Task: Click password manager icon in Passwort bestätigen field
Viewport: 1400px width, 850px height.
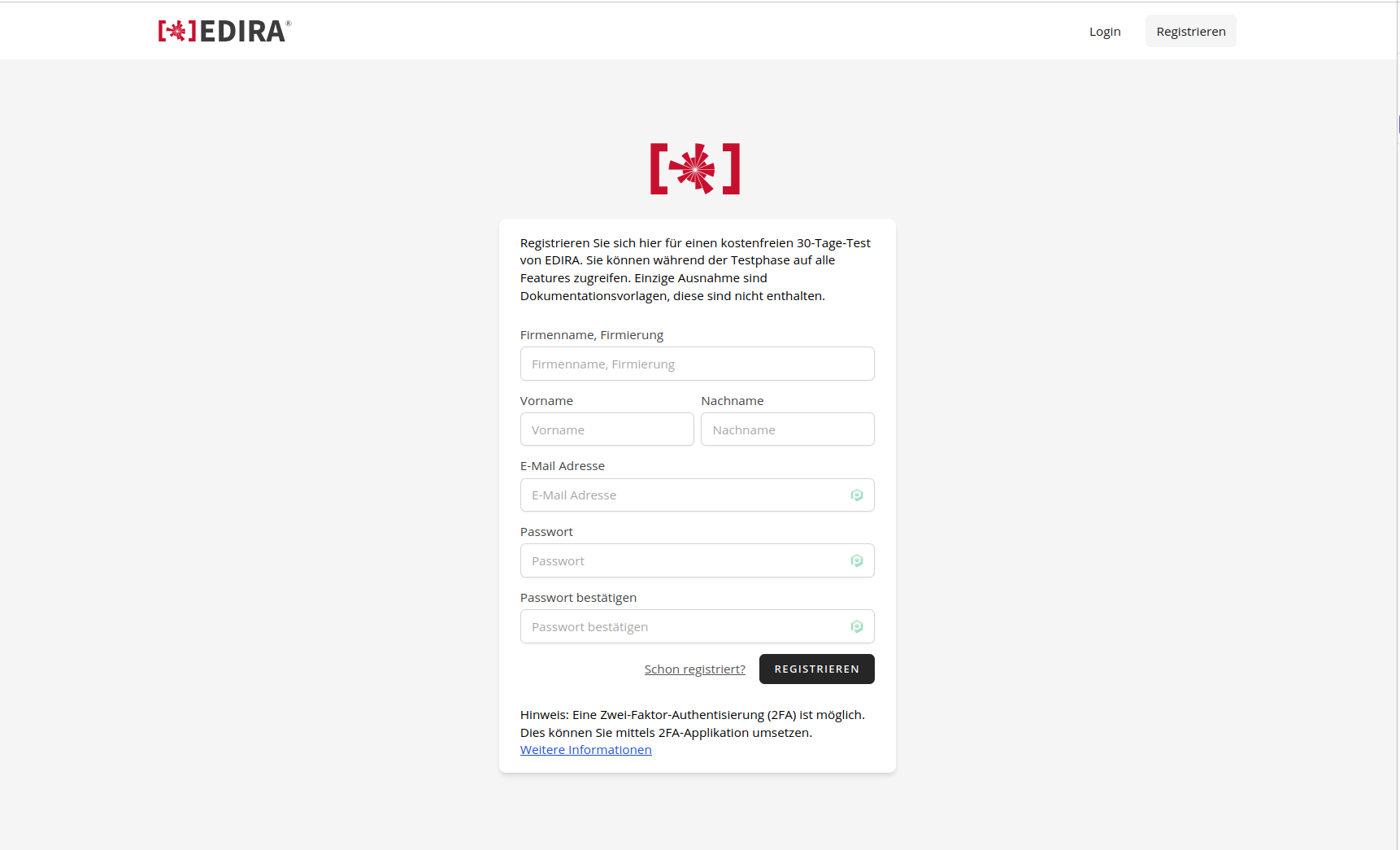Action: tap(856, 626)
